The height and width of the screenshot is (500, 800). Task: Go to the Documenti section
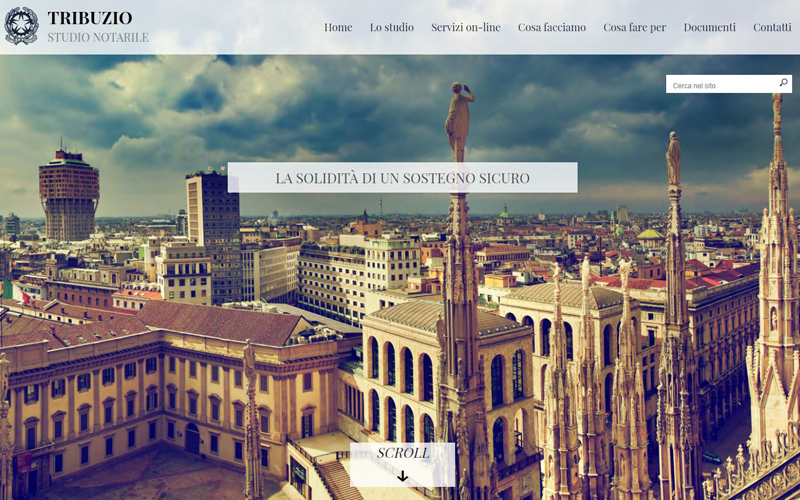710,28
